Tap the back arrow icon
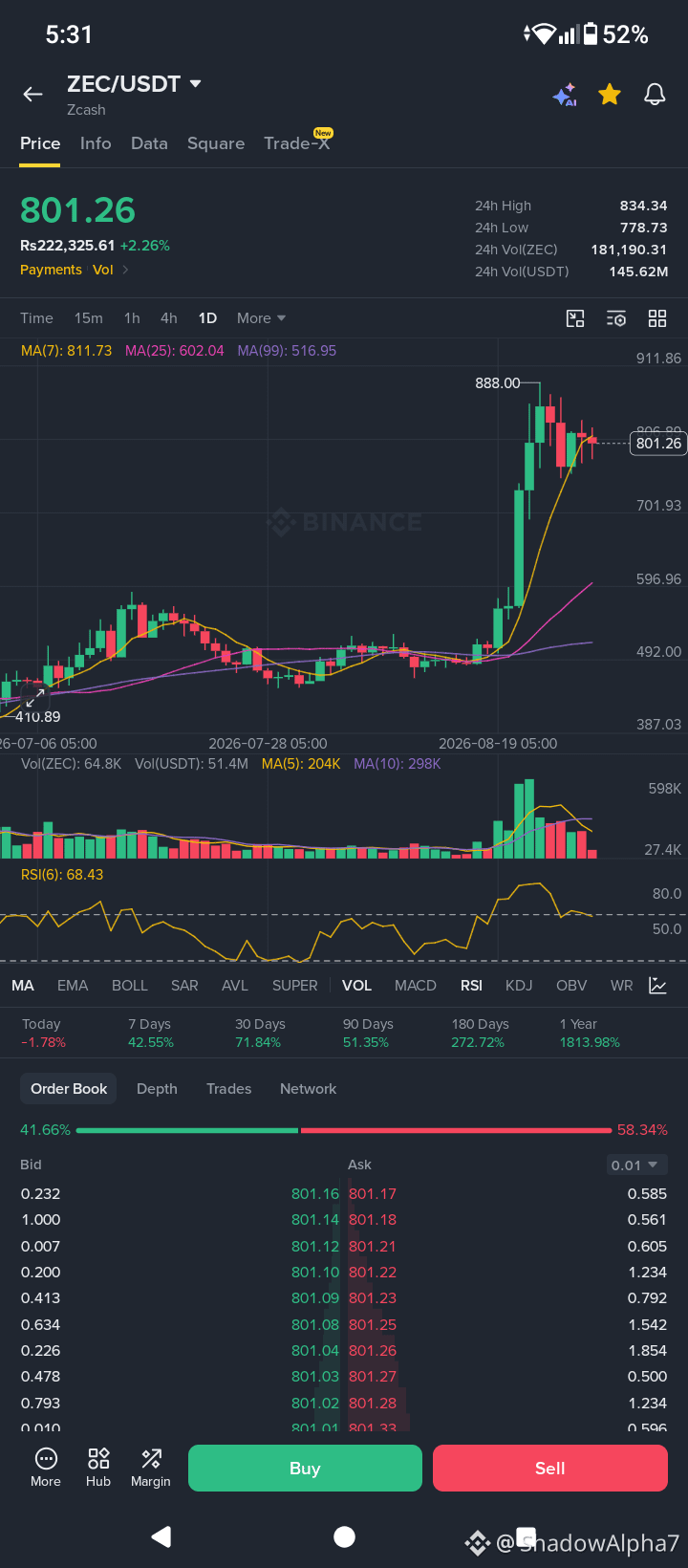This screenshot has width=688, height=1568. 33,94
